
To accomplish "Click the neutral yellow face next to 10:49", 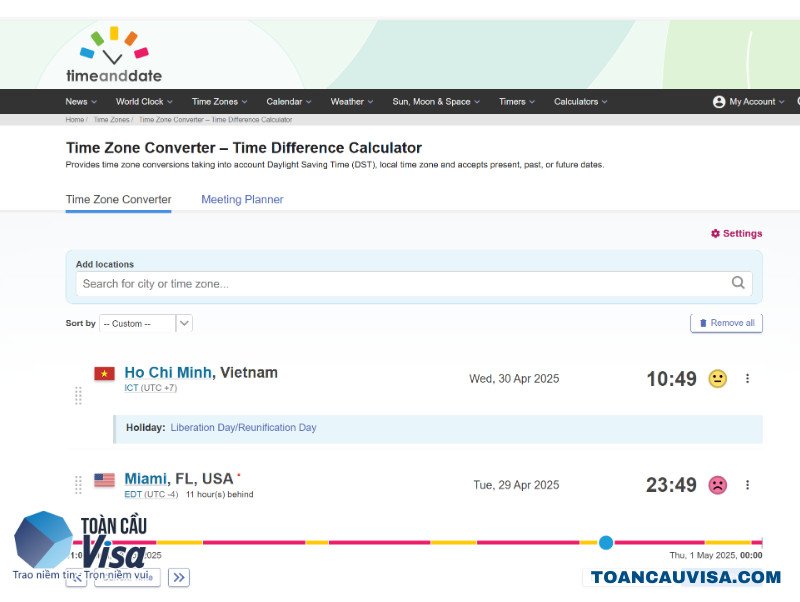I will (717, 379).
